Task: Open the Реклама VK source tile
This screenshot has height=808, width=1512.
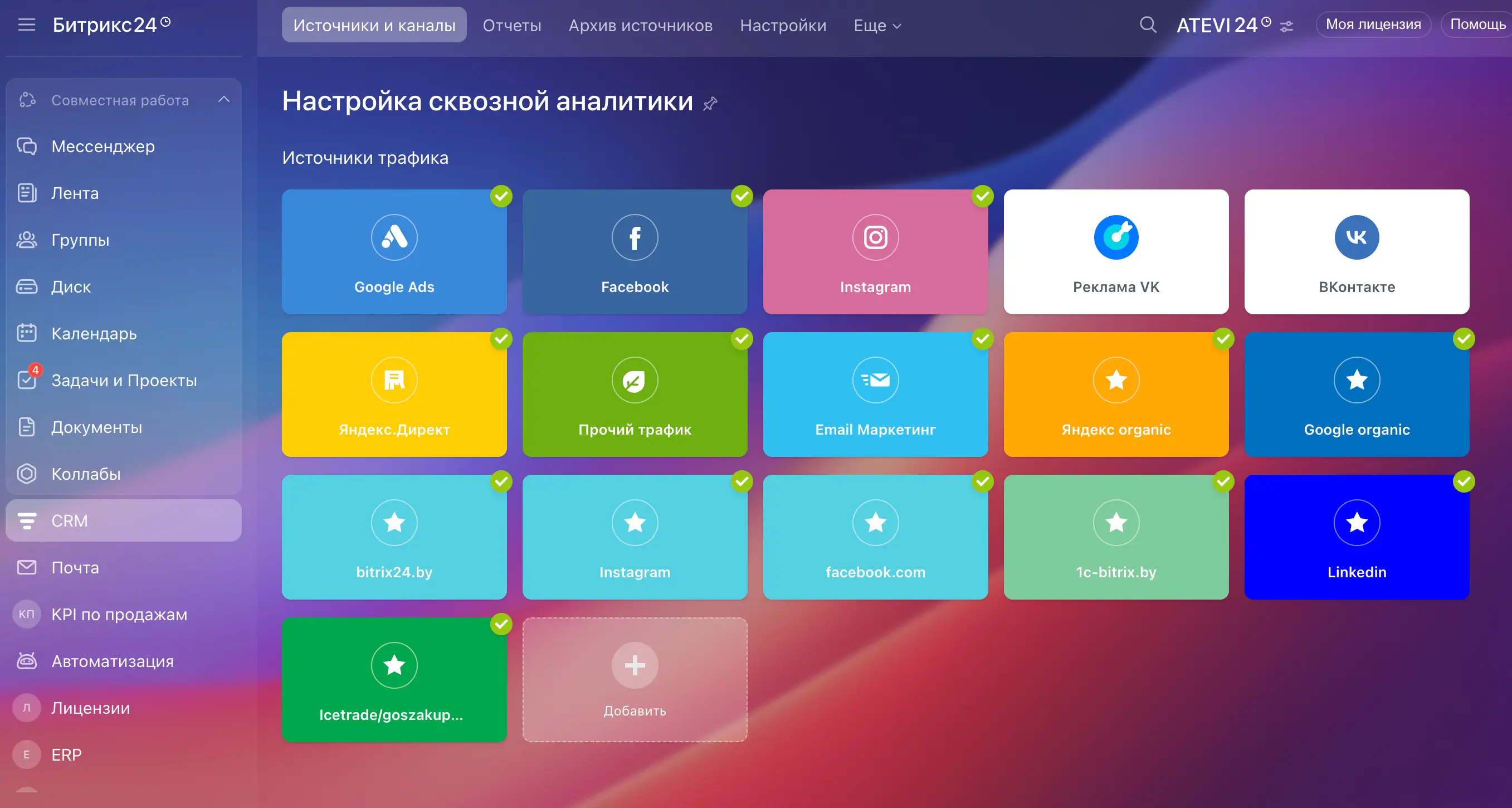Action: [1116, 252]
